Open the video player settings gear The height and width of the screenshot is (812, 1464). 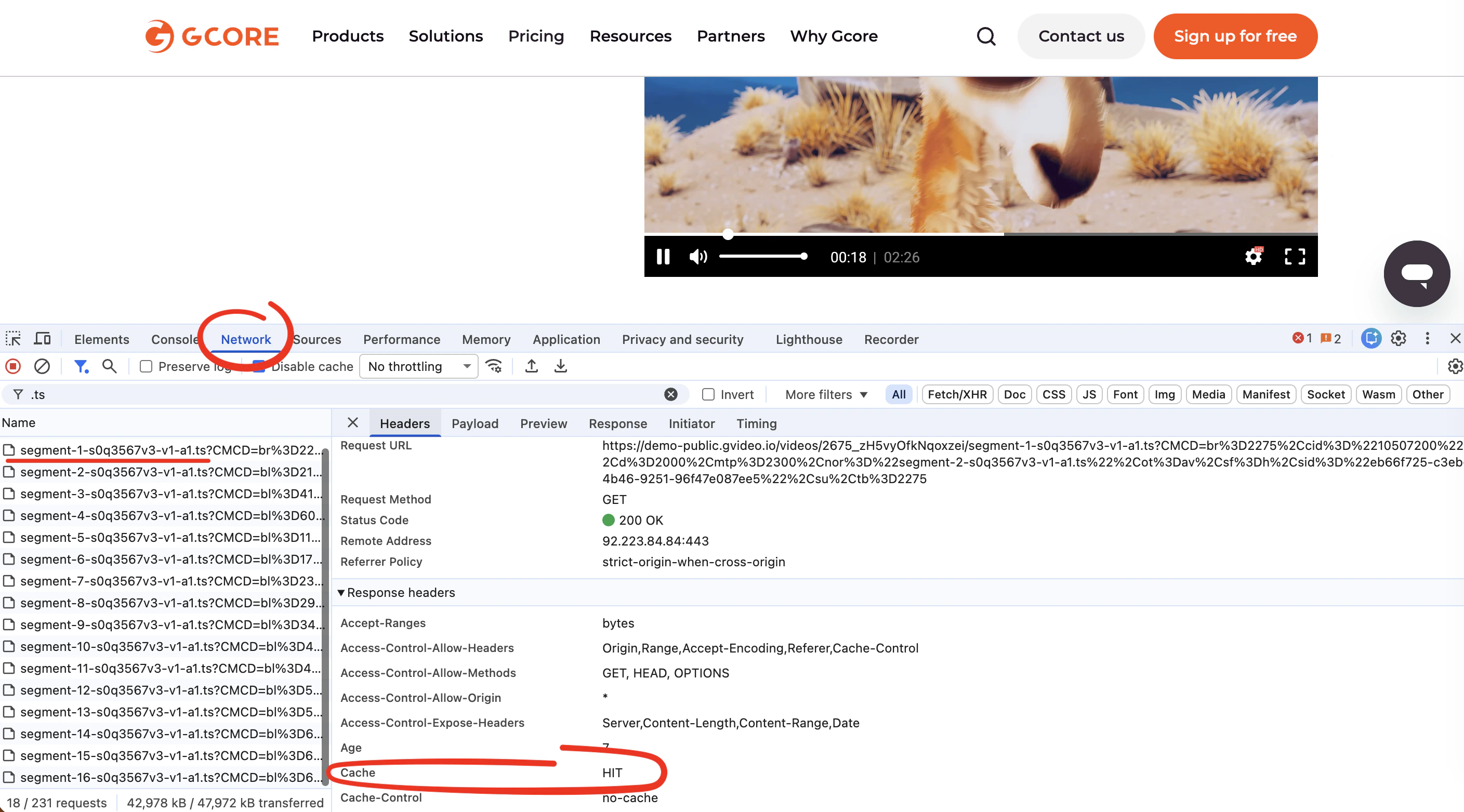pos(1253,257)
